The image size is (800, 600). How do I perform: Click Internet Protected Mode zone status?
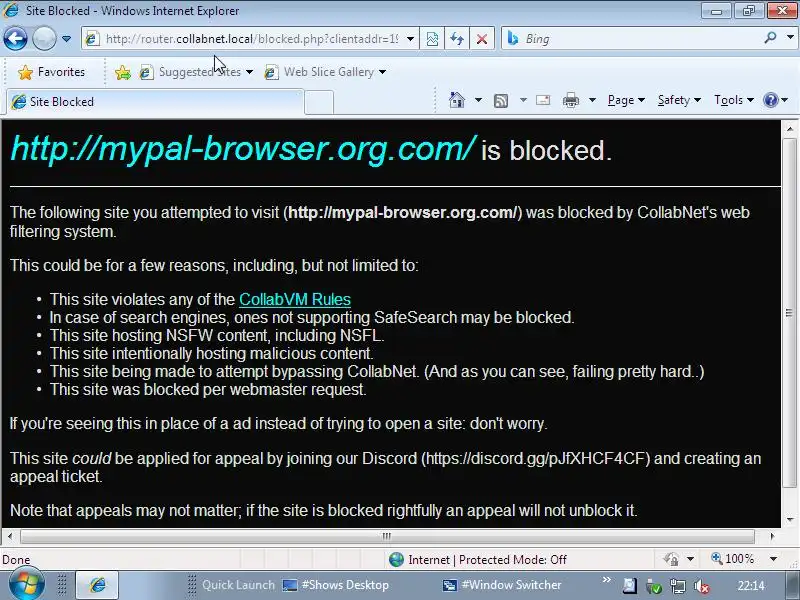tap(487, 560)
